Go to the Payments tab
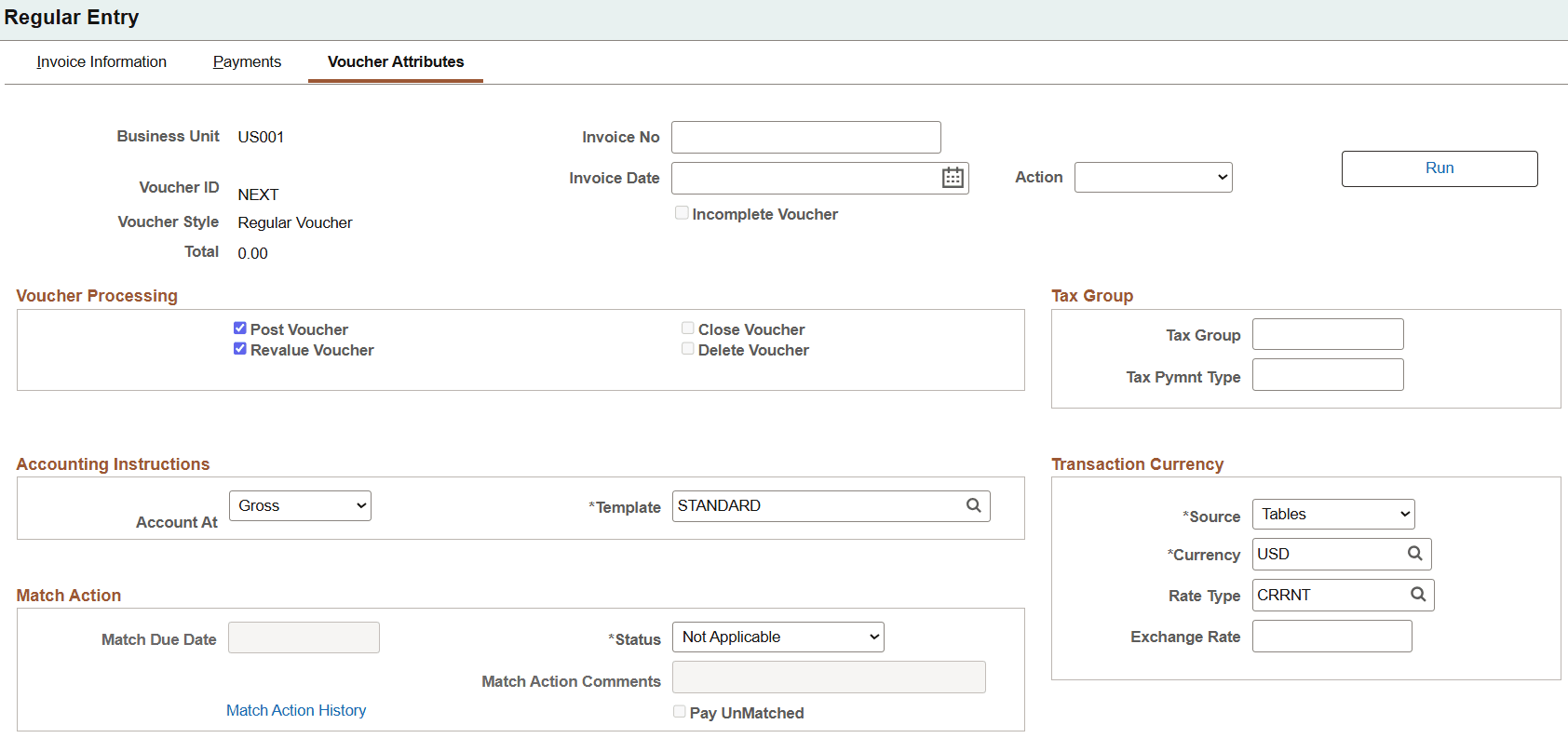The width and height of the screenshot is (1568, 738). coord(247,61)
